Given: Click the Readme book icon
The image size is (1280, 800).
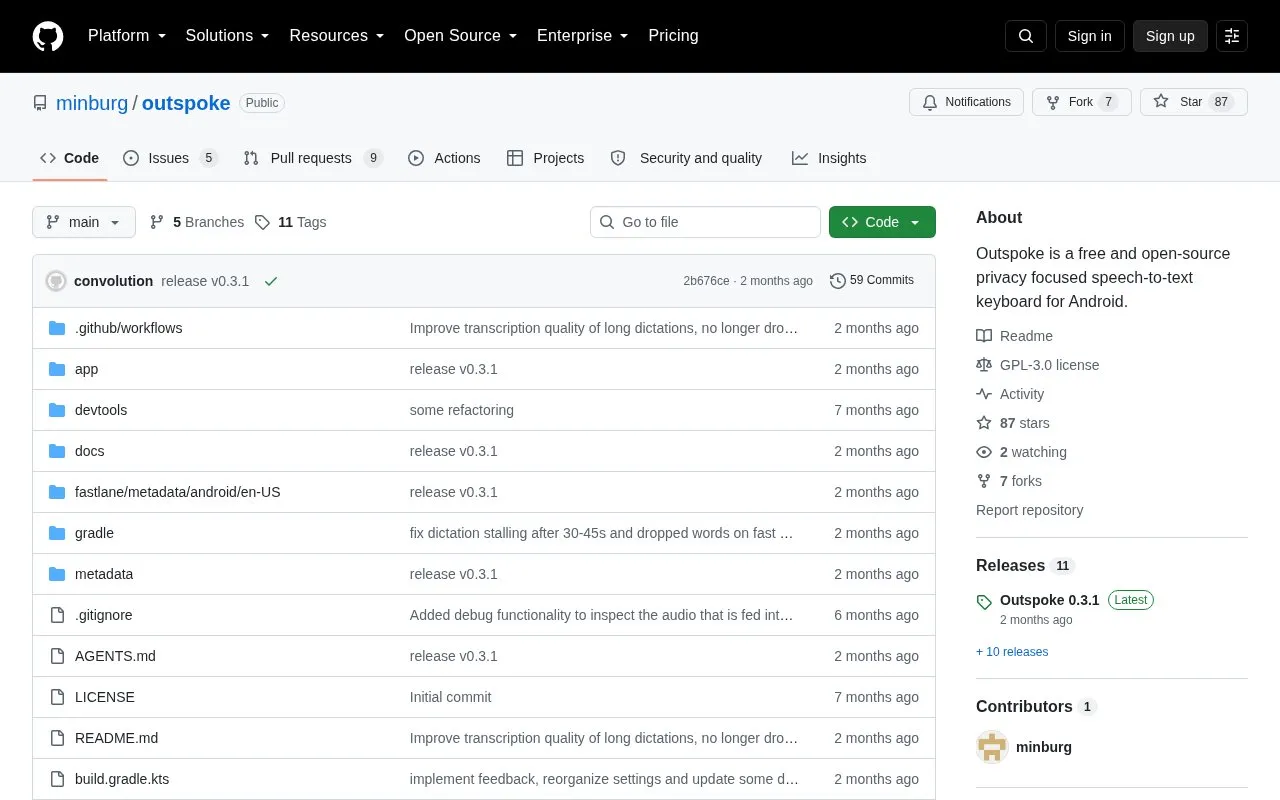Looking at the screenshot, I should [x=984, y=336].
